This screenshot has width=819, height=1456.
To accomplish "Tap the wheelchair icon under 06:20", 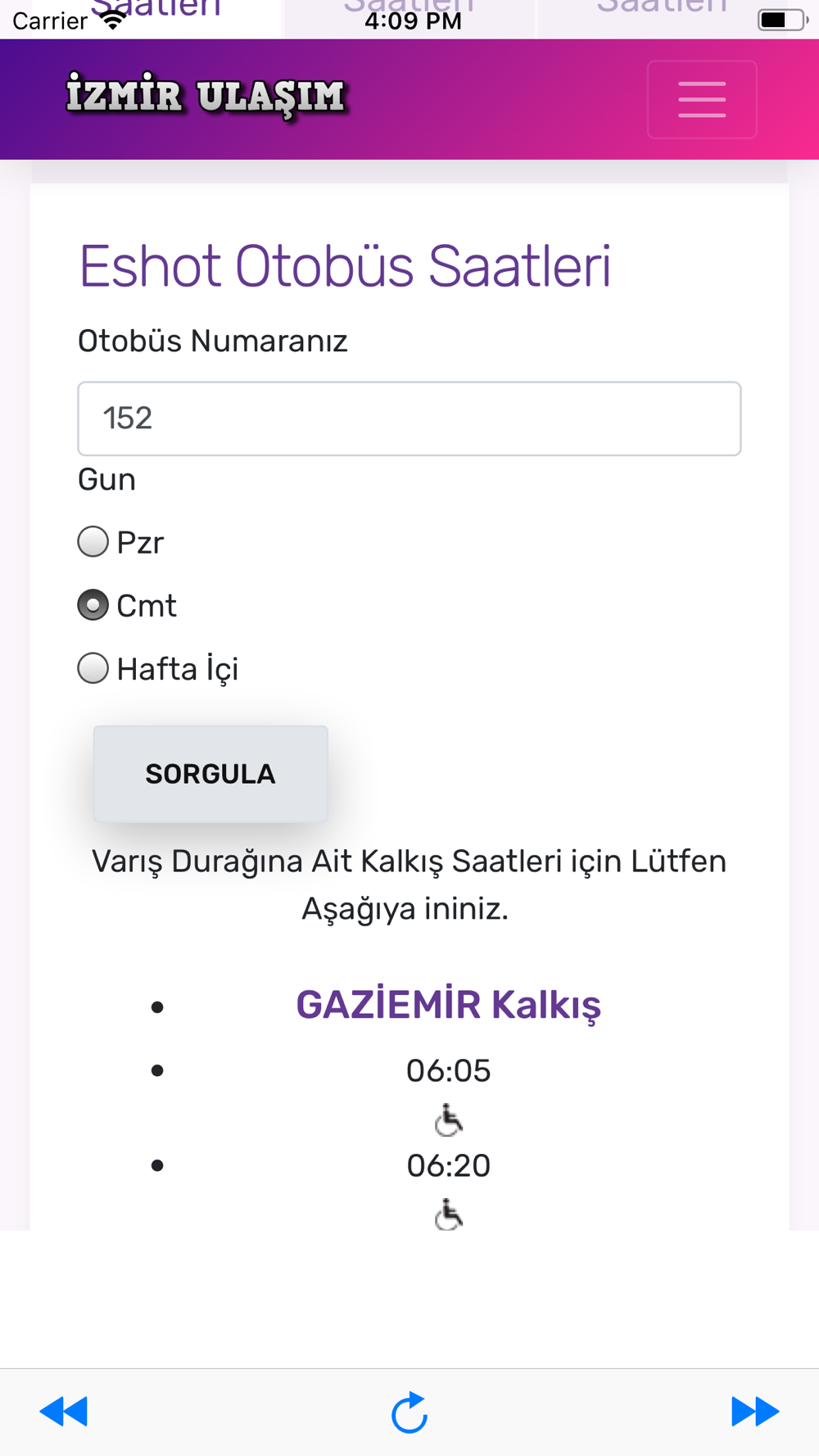I will pyautogui.click(x=449, y=1214).
